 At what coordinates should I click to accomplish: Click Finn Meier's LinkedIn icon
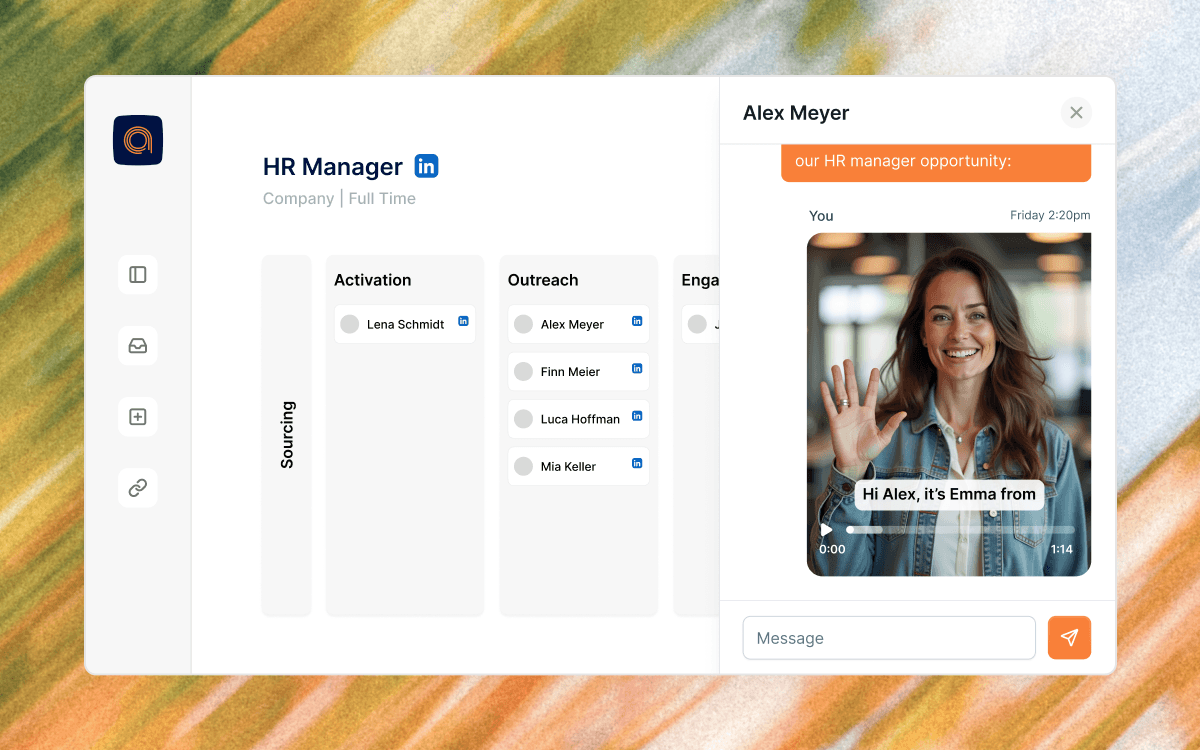637,369
